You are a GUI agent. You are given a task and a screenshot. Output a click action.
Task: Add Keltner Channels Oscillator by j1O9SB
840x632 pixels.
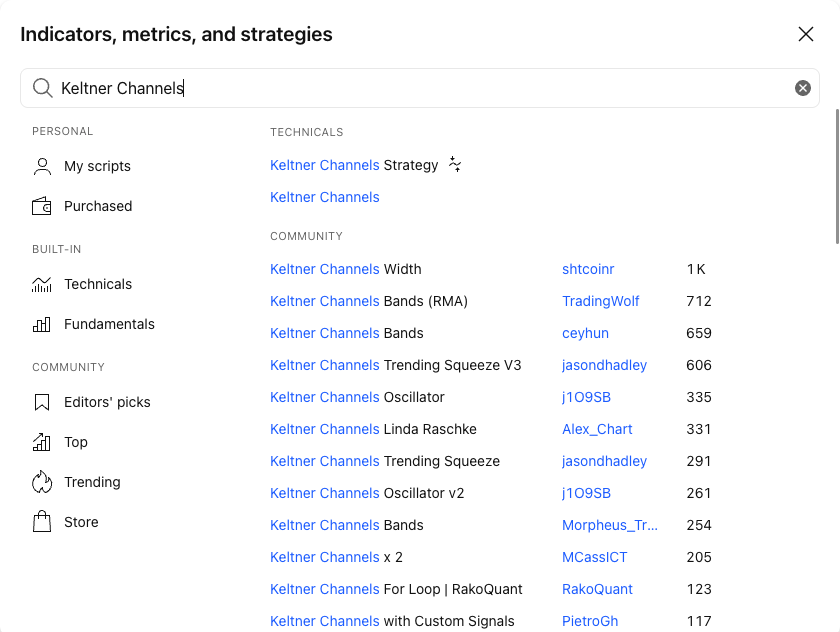coord(357,397)
